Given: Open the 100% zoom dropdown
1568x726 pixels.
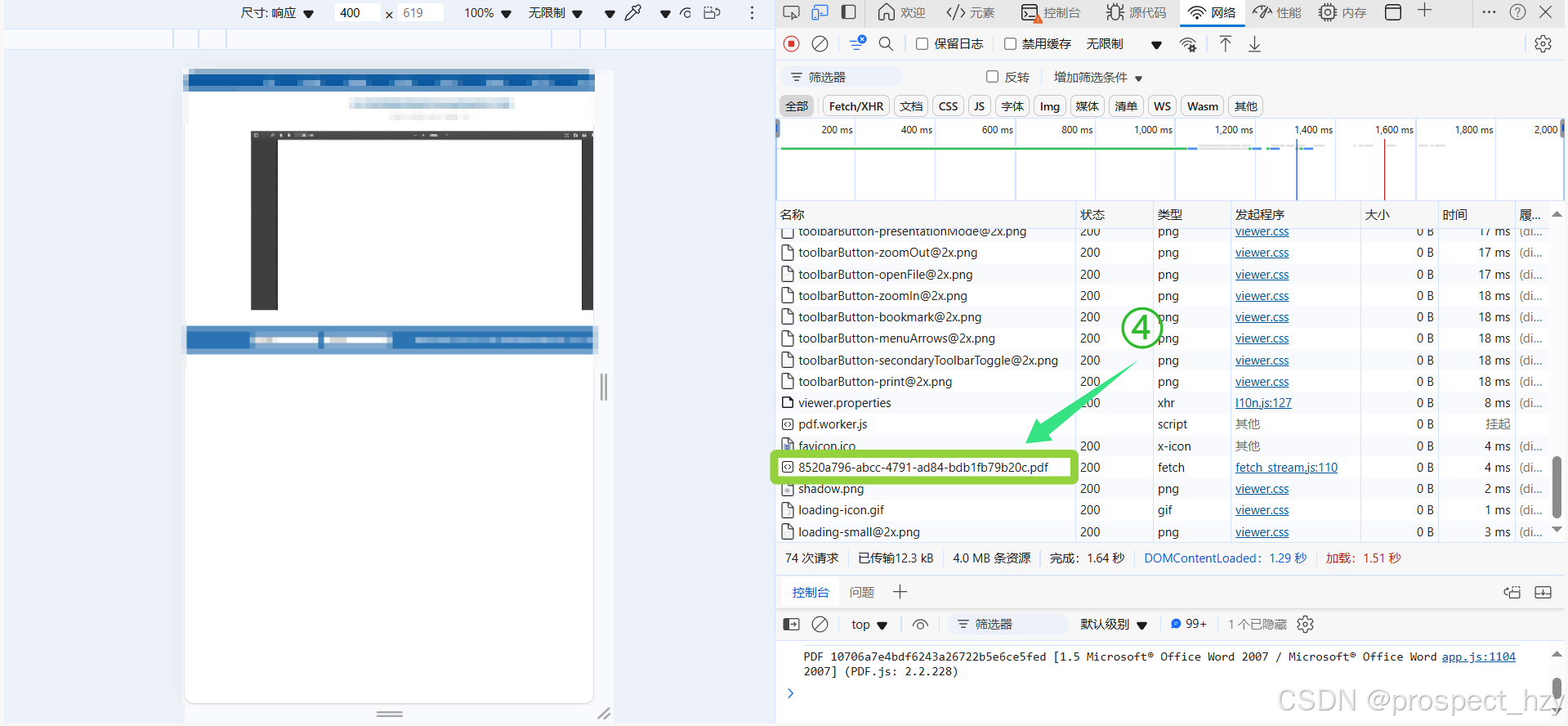Looking at the screenshot, I should (487, 13).
